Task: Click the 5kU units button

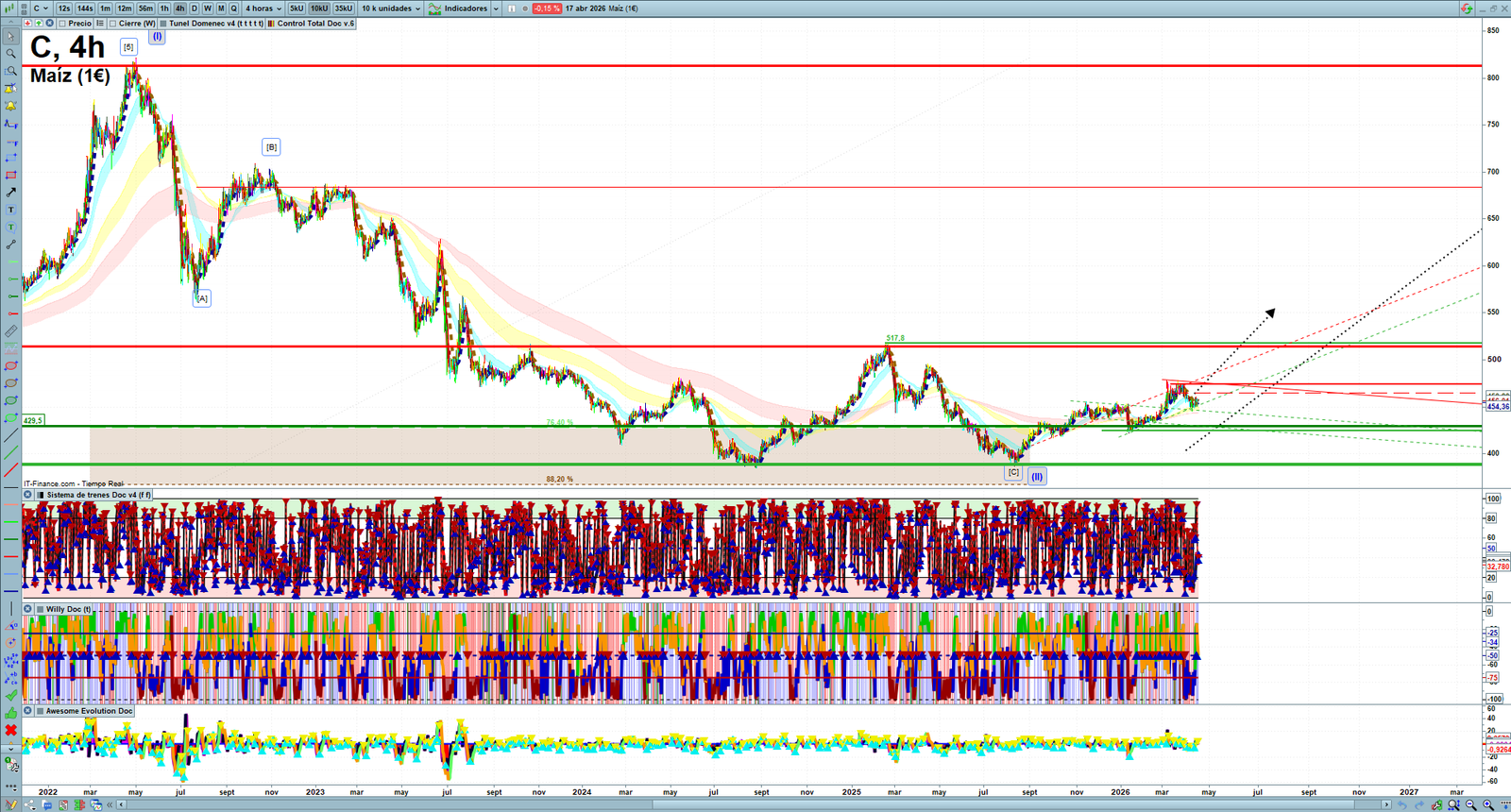Action: click(297, 8)
